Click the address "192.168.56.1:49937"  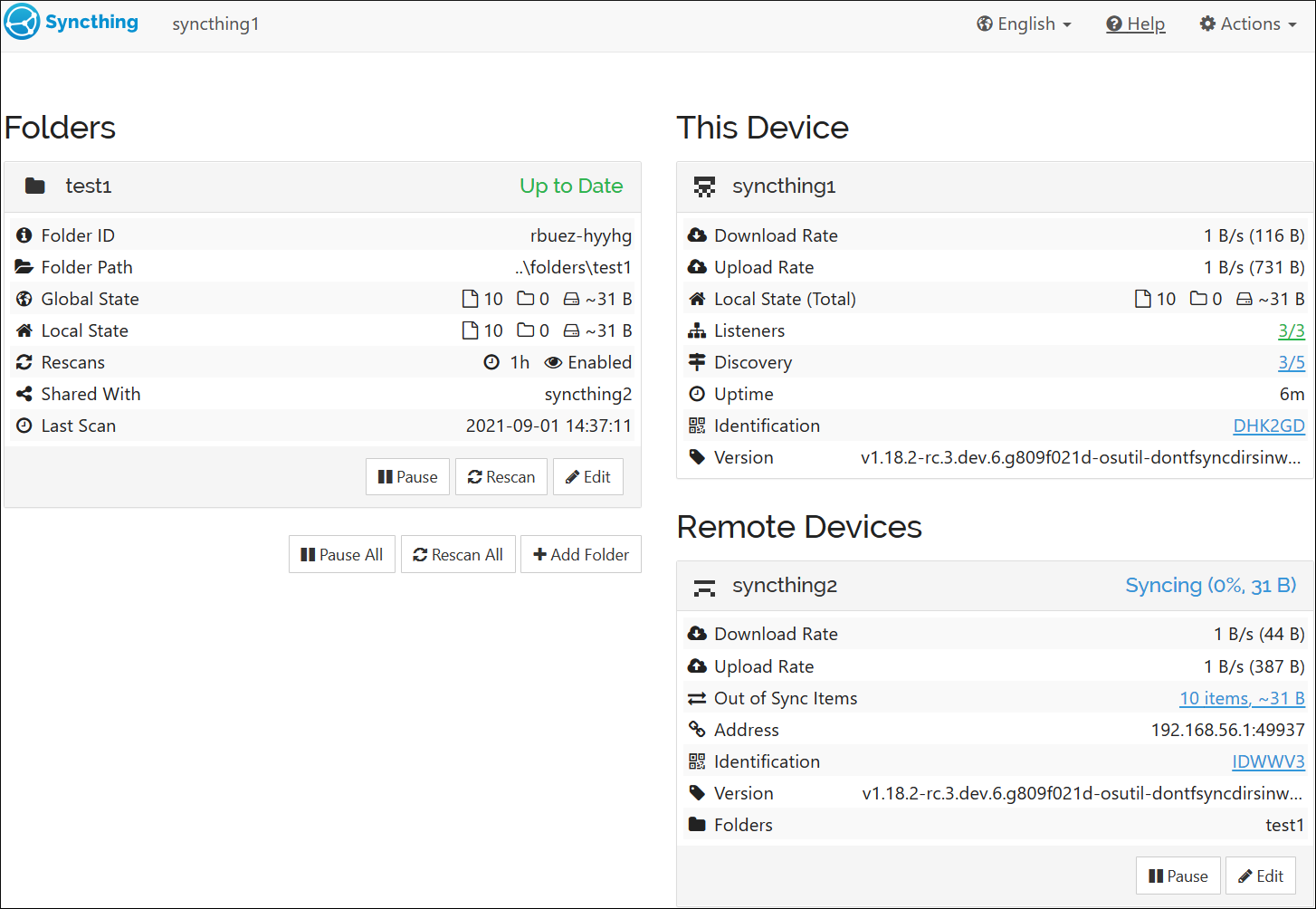(x=1228, y=730)
